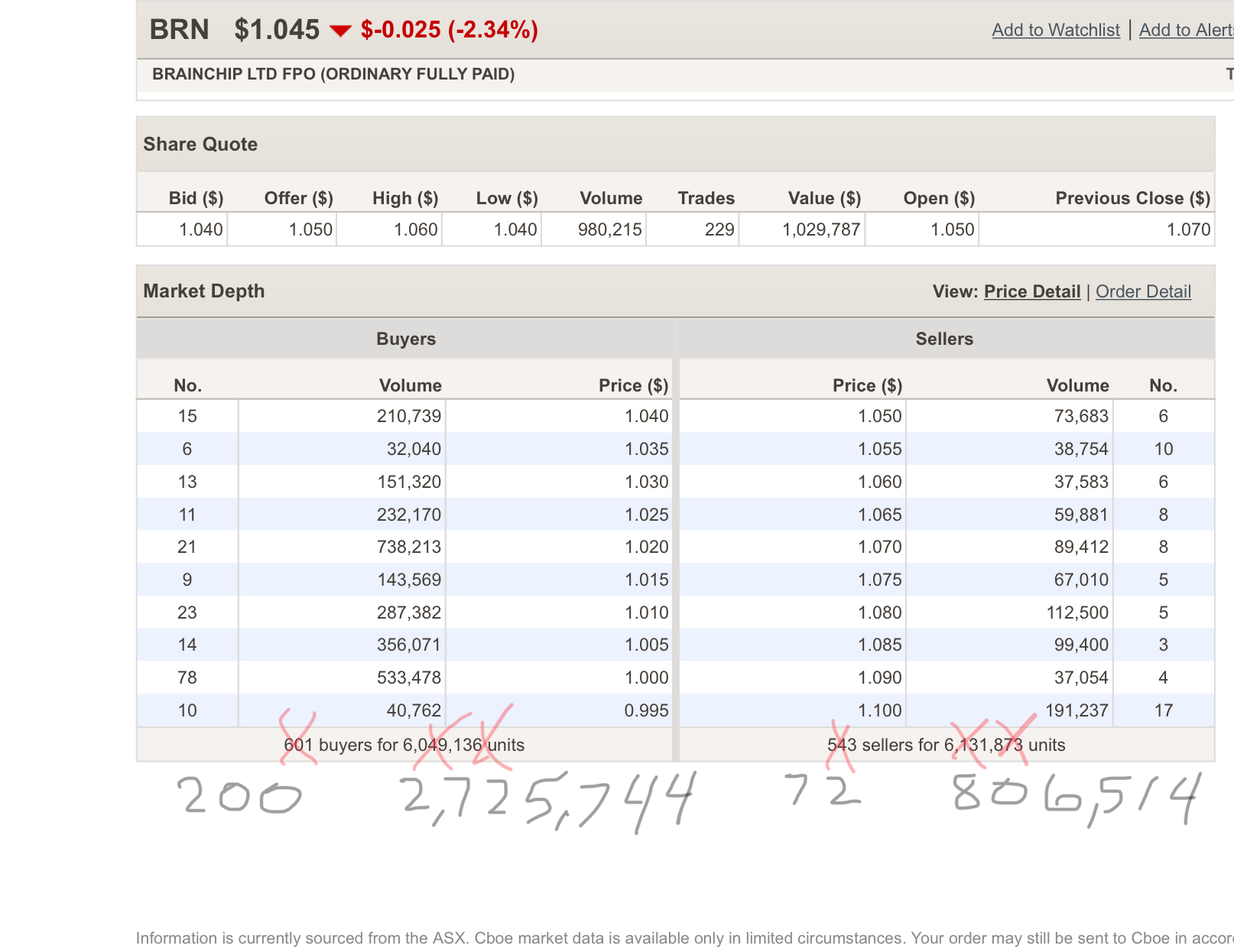Click seller volume 191,237
The width and height of the screenshot is (1234, 952).
pos(1077,710)
